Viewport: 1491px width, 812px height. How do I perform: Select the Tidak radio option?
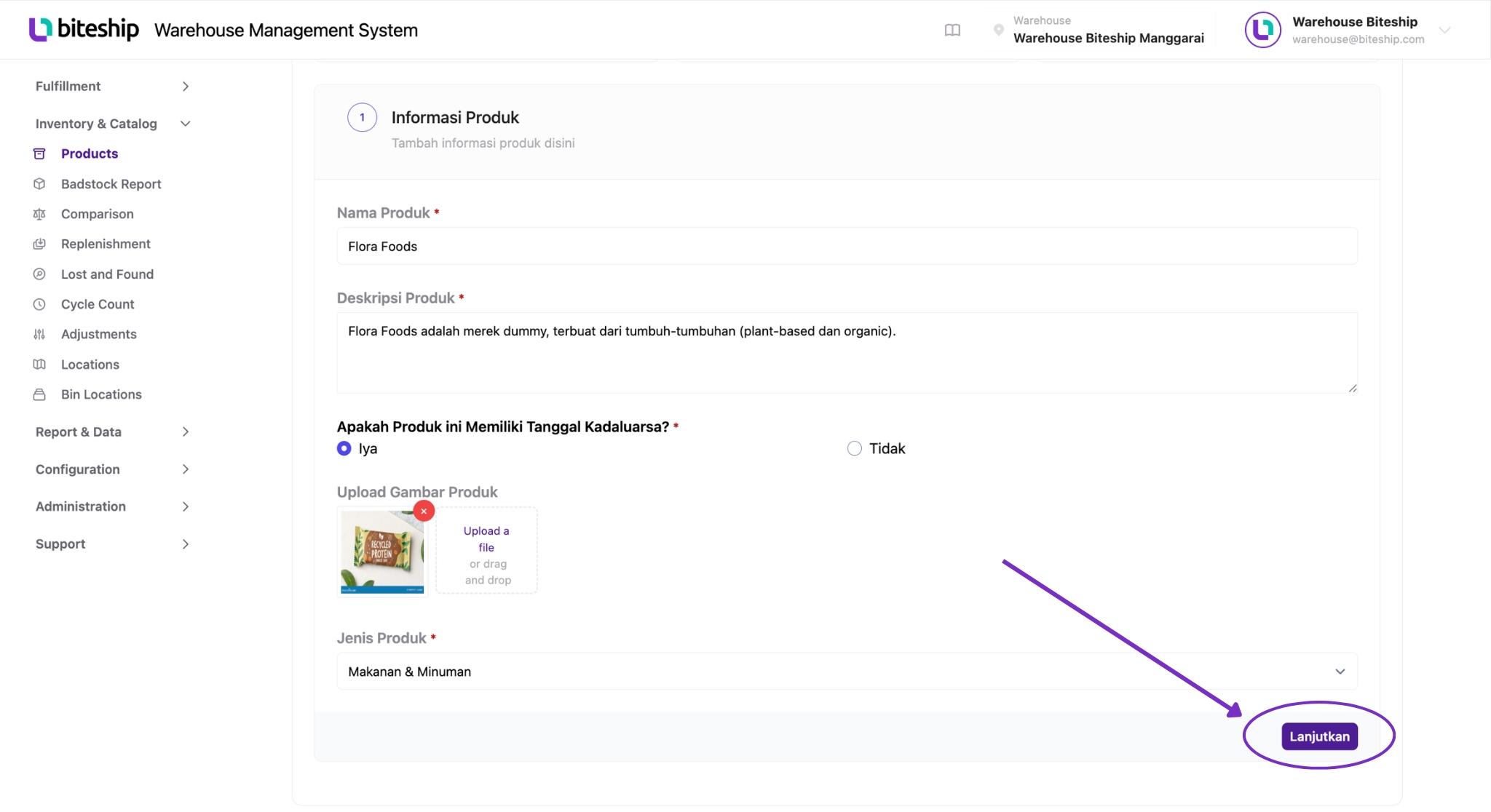pyautogui.click(x=855, y=448)
